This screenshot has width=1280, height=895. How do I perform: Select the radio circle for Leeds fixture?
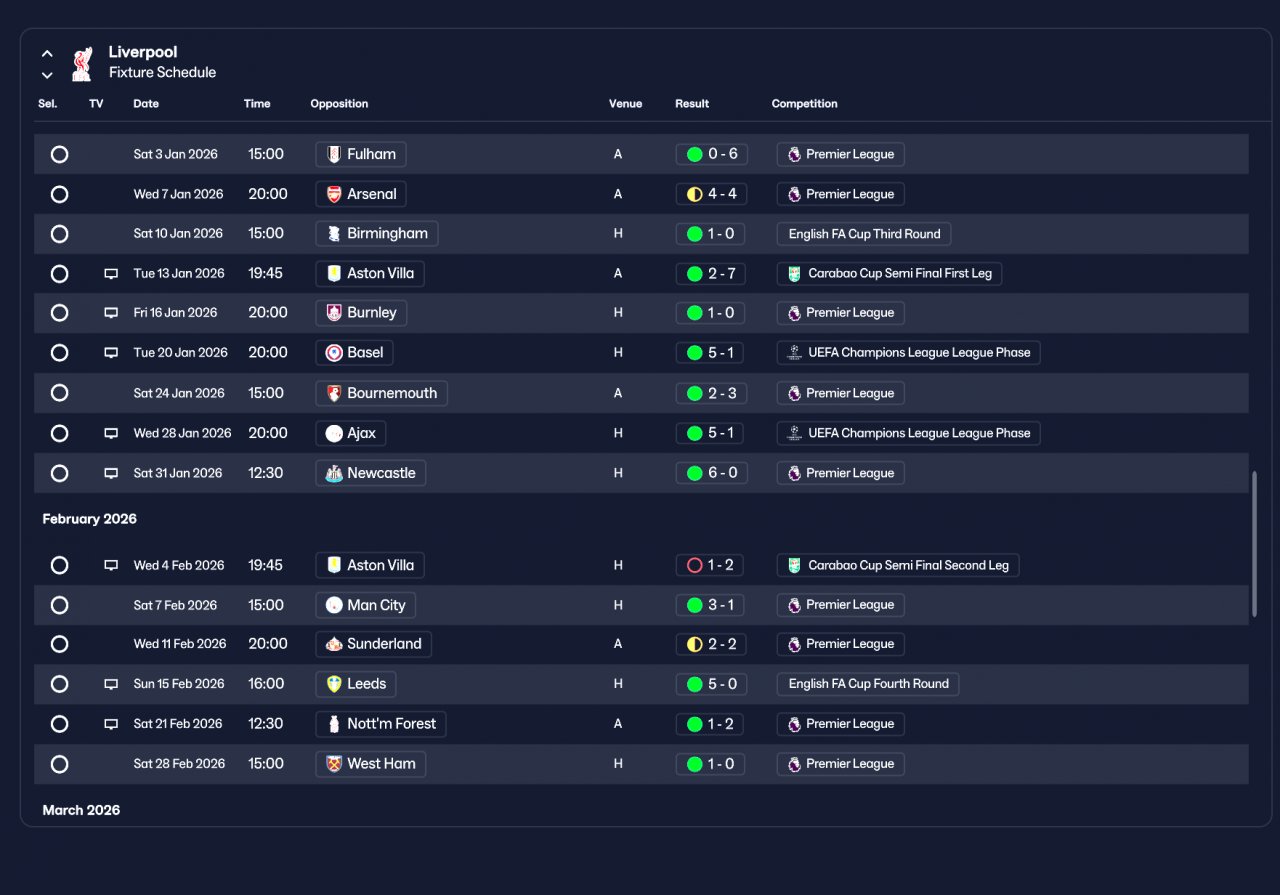click(60, 684)
